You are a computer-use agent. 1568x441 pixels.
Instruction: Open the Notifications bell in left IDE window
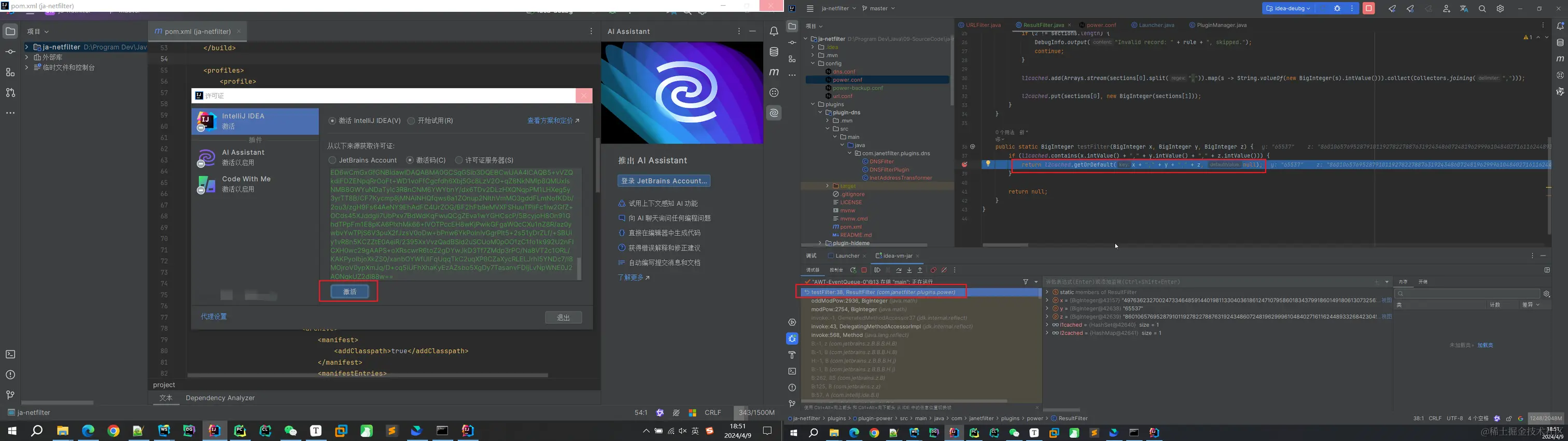(774, 31)
